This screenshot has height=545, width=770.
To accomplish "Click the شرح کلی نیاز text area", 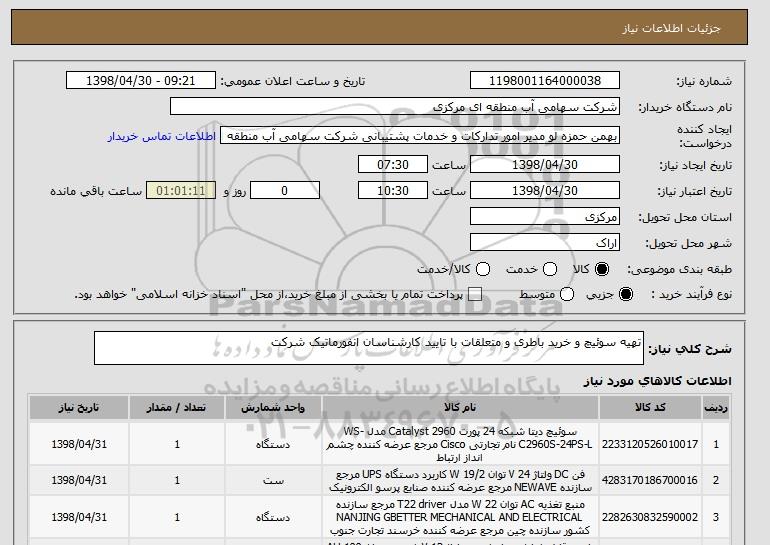I will coord(369,348).
